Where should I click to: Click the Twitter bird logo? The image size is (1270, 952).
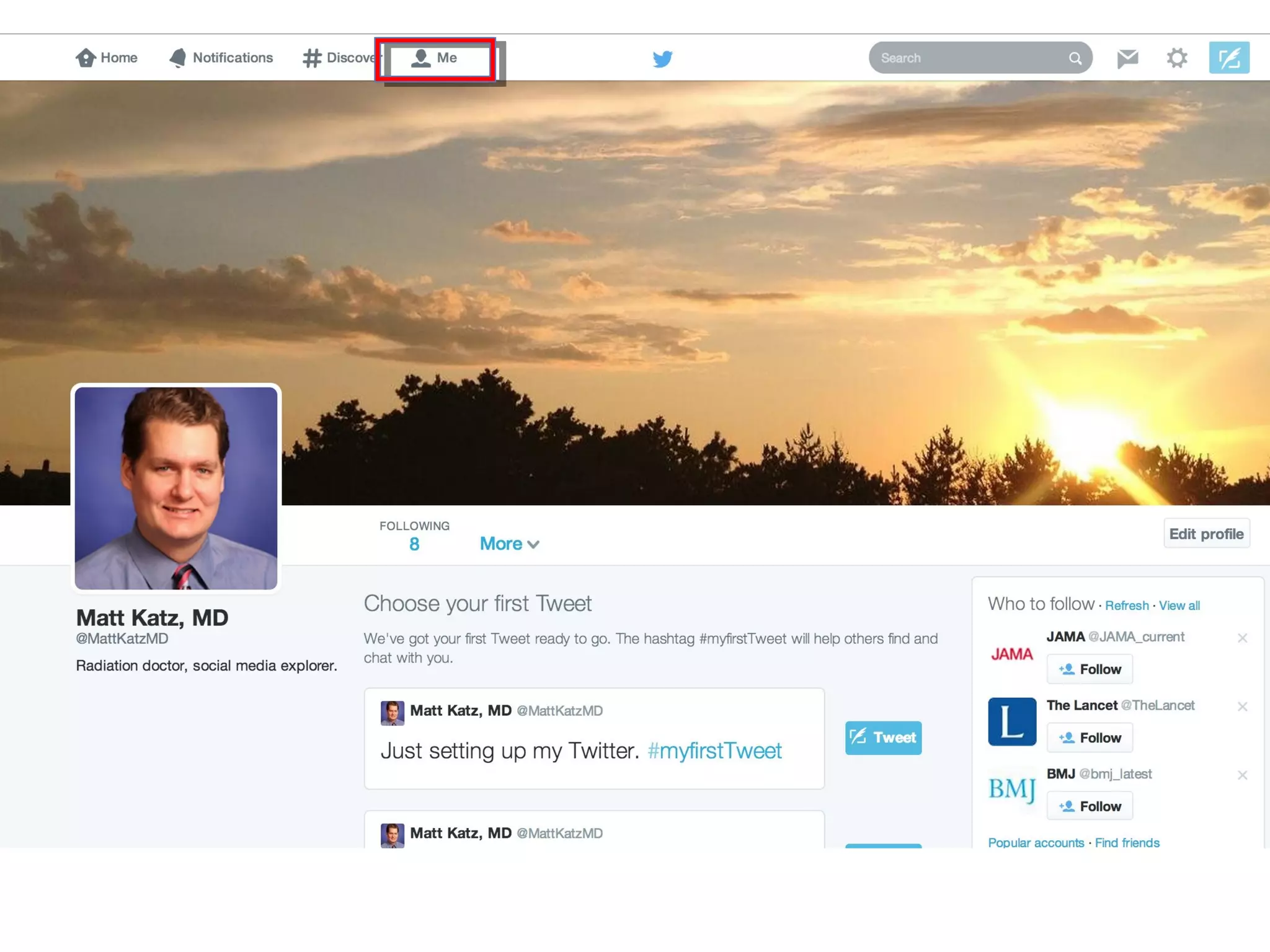[662, 58]
